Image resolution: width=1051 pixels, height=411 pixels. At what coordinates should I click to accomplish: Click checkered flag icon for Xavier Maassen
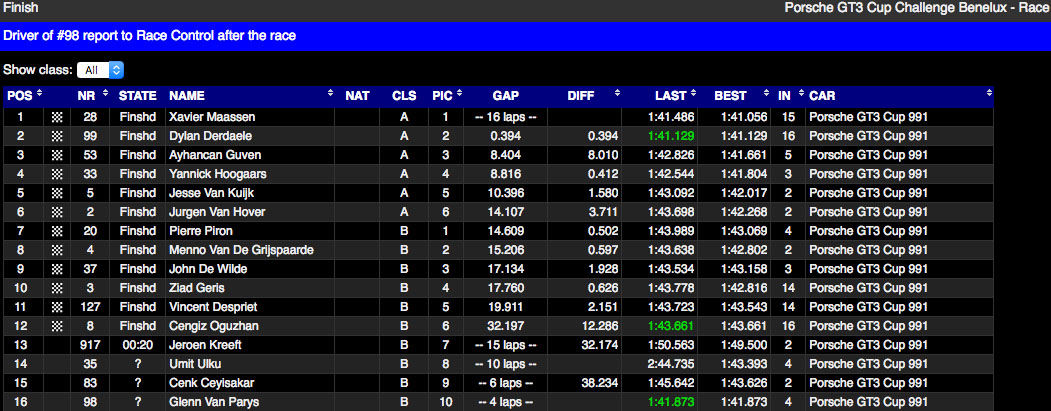pyautogui.click(x=57, y=117)
